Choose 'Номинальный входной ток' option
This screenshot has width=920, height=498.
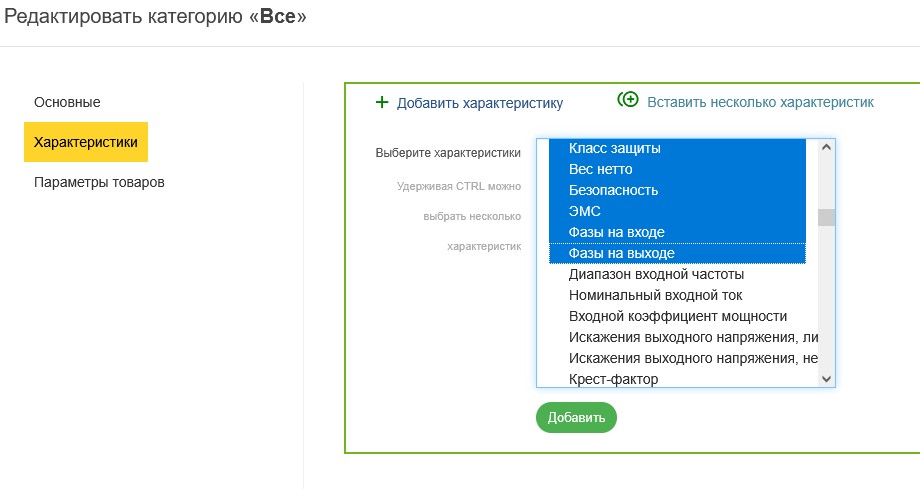tap(655, 295)
